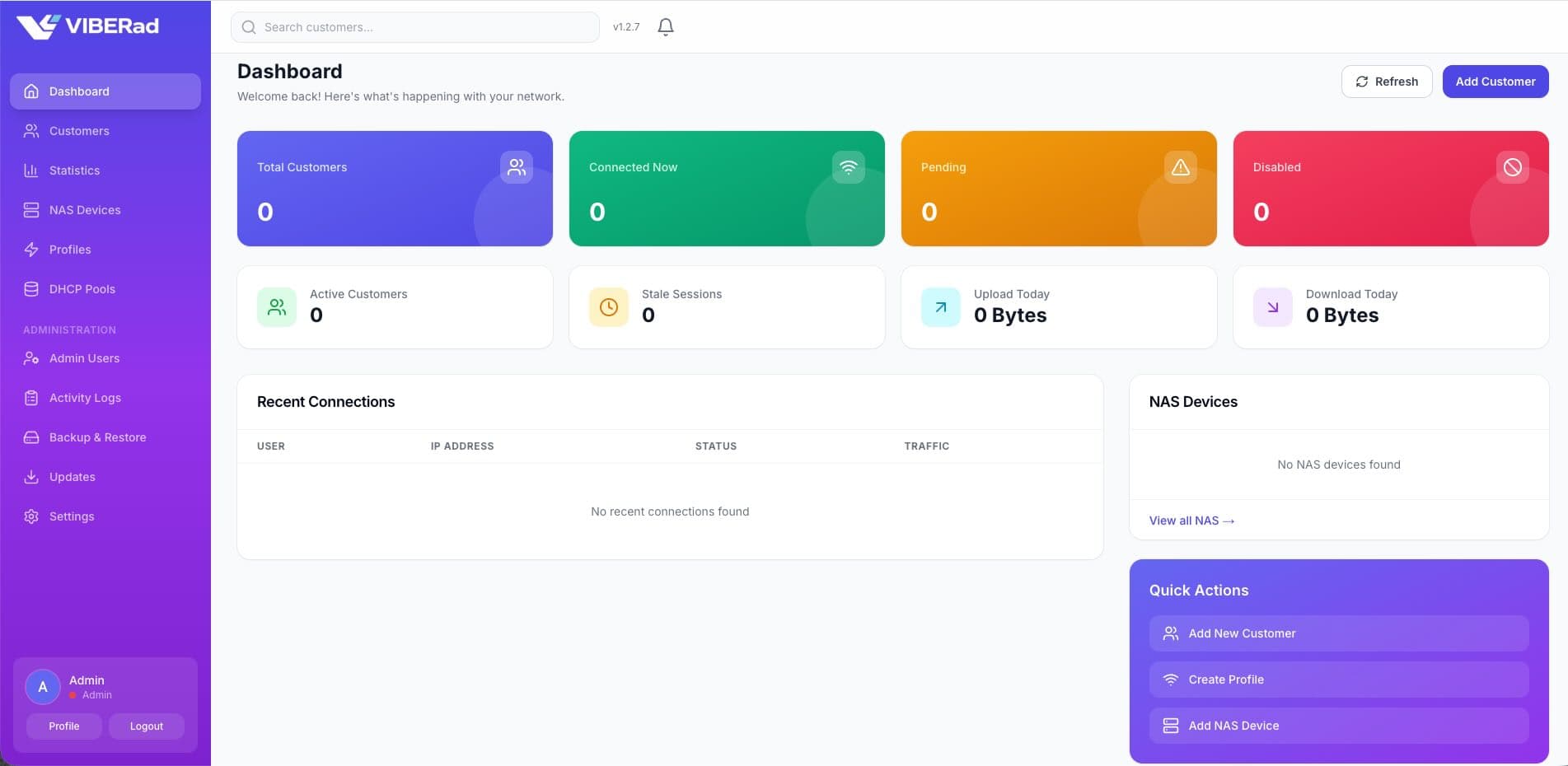1568x766 pixels.
Task: Select the Settings gear in the sidebar
Action: tap(30, 516)
